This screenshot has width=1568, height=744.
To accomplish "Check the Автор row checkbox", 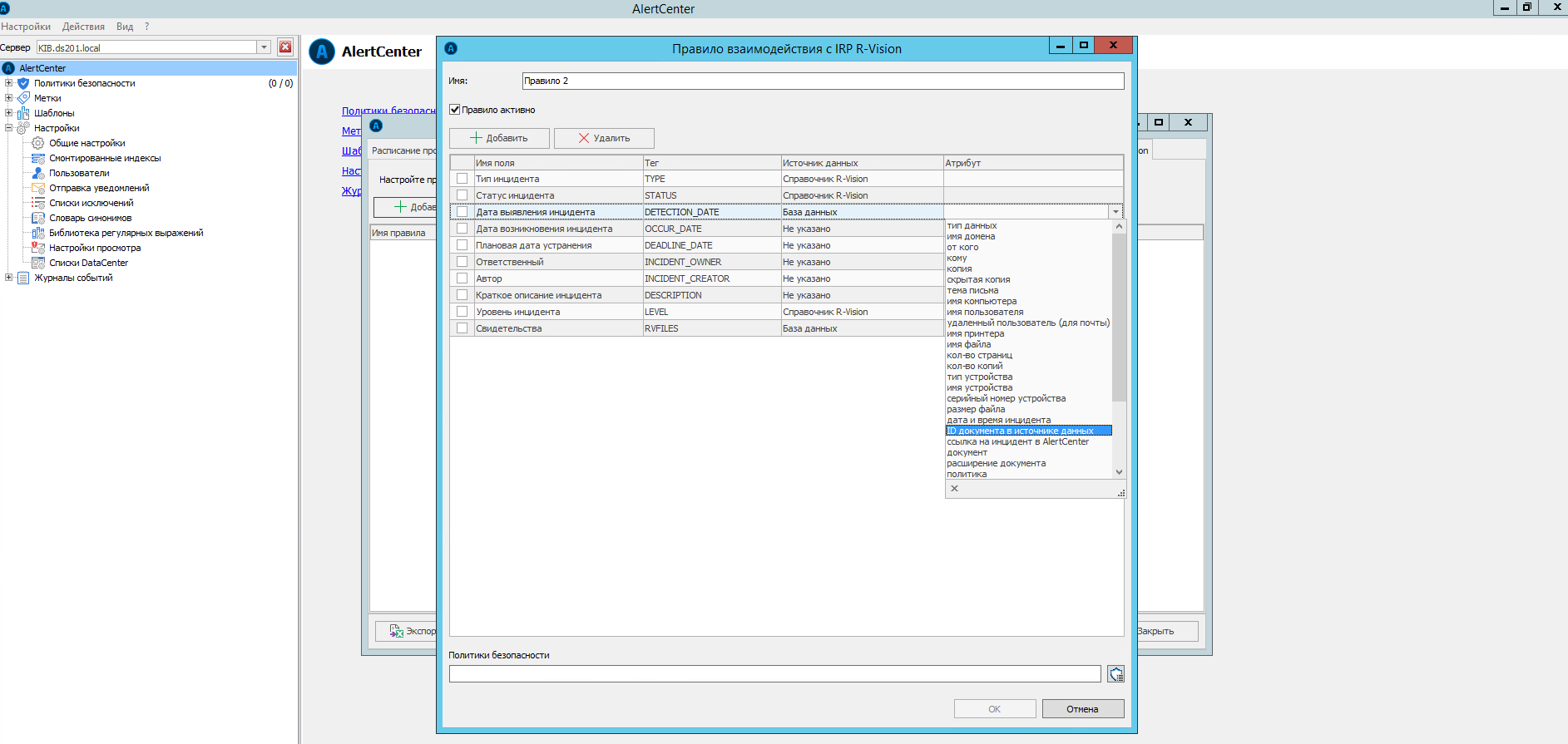I will tap(462, 278).
